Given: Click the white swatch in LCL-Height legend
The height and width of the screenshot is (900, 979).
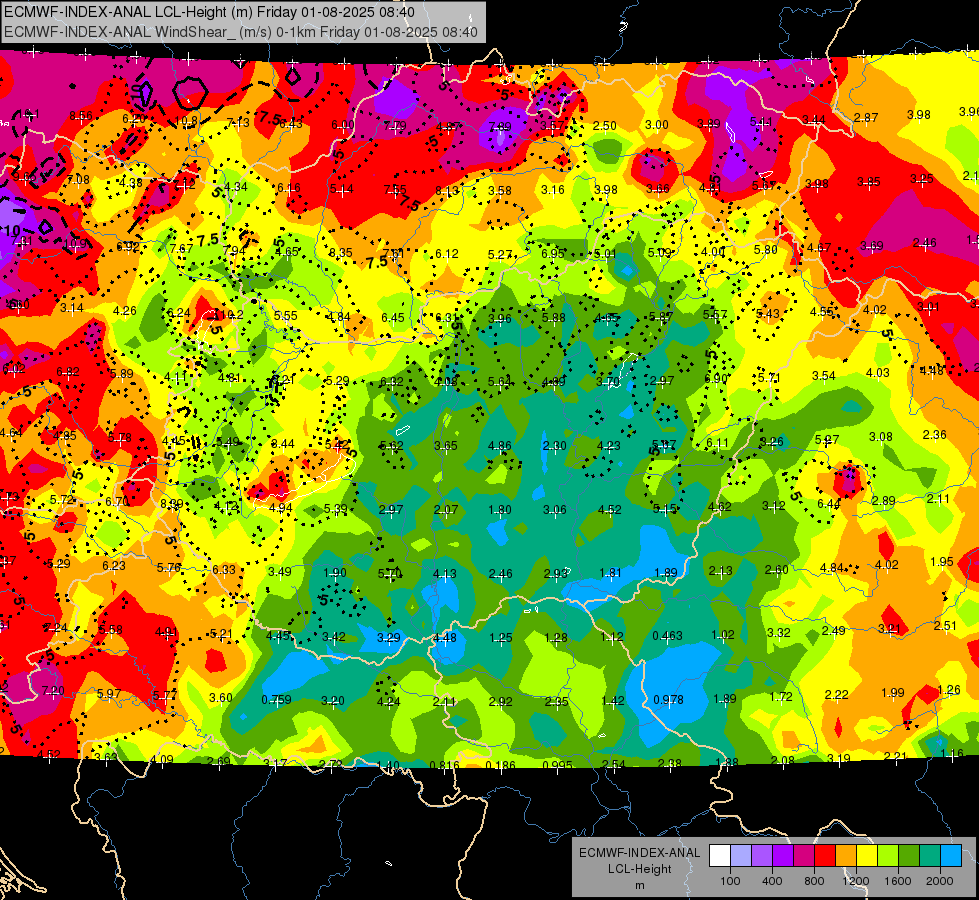Looking at the screenshot, I should point(720,856).
